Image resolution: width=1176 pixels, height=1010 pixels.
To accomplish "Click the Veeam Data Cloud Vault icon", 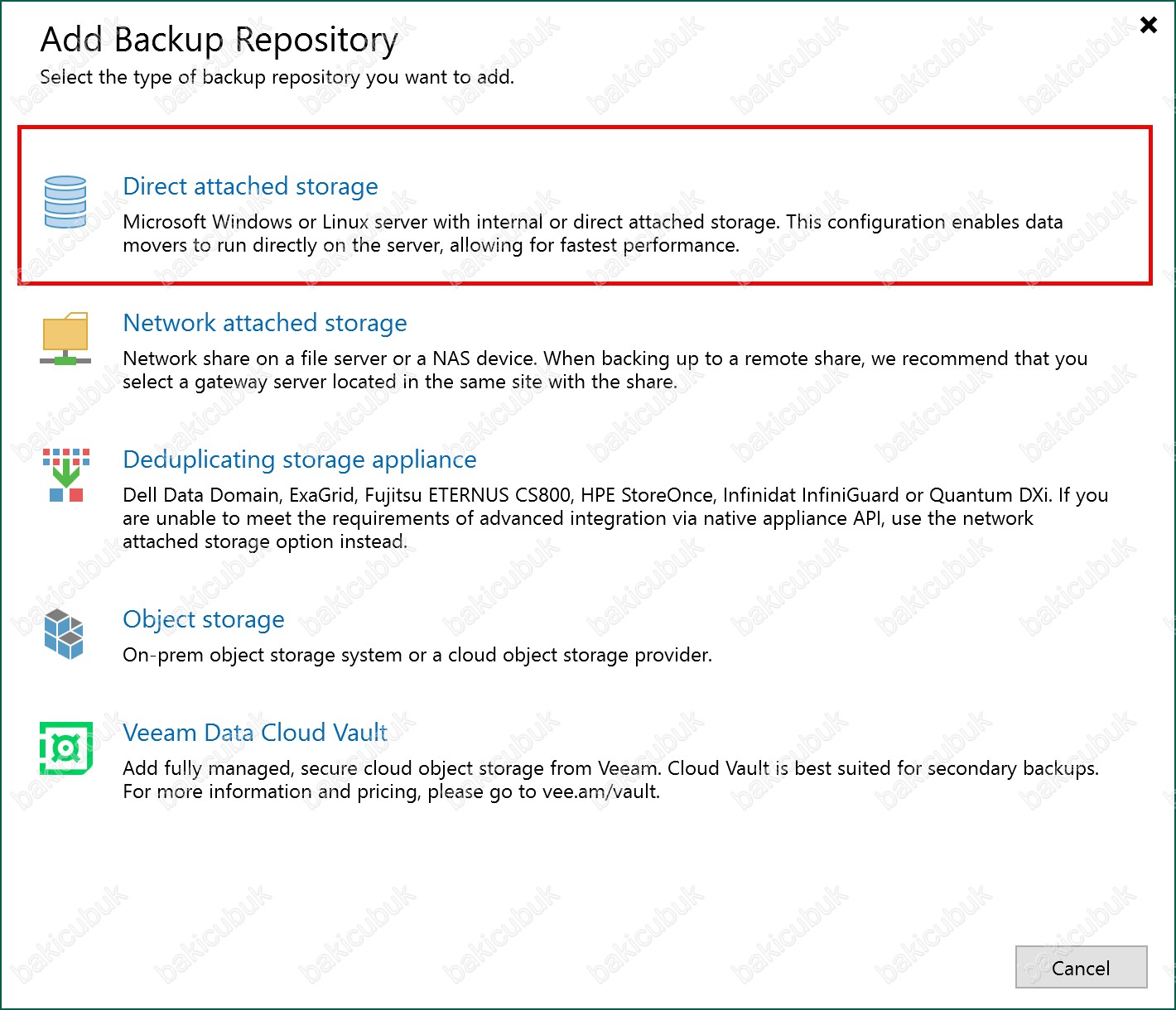I will tap(65, 748).
